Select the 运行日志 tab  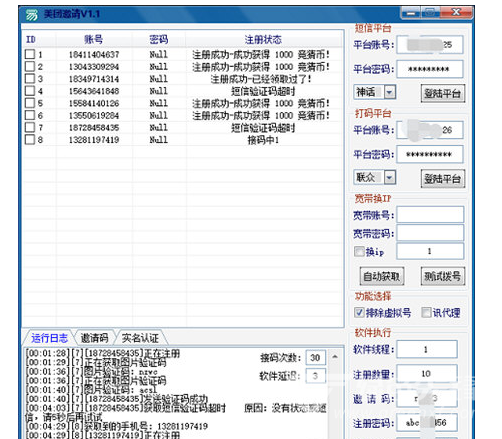coord(49,338)
